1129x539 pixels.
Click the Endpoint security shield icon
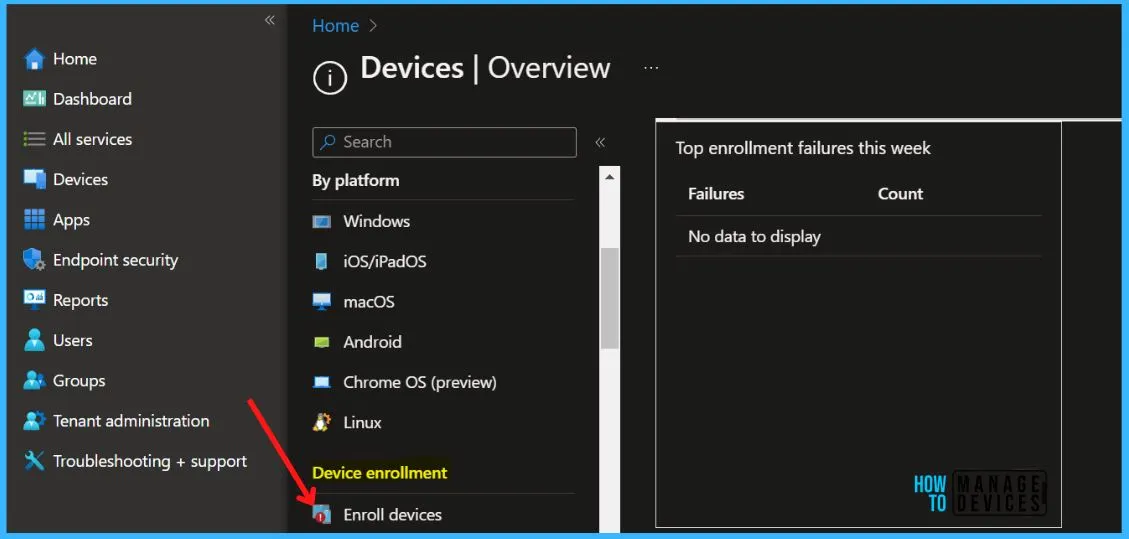(34, 260)
